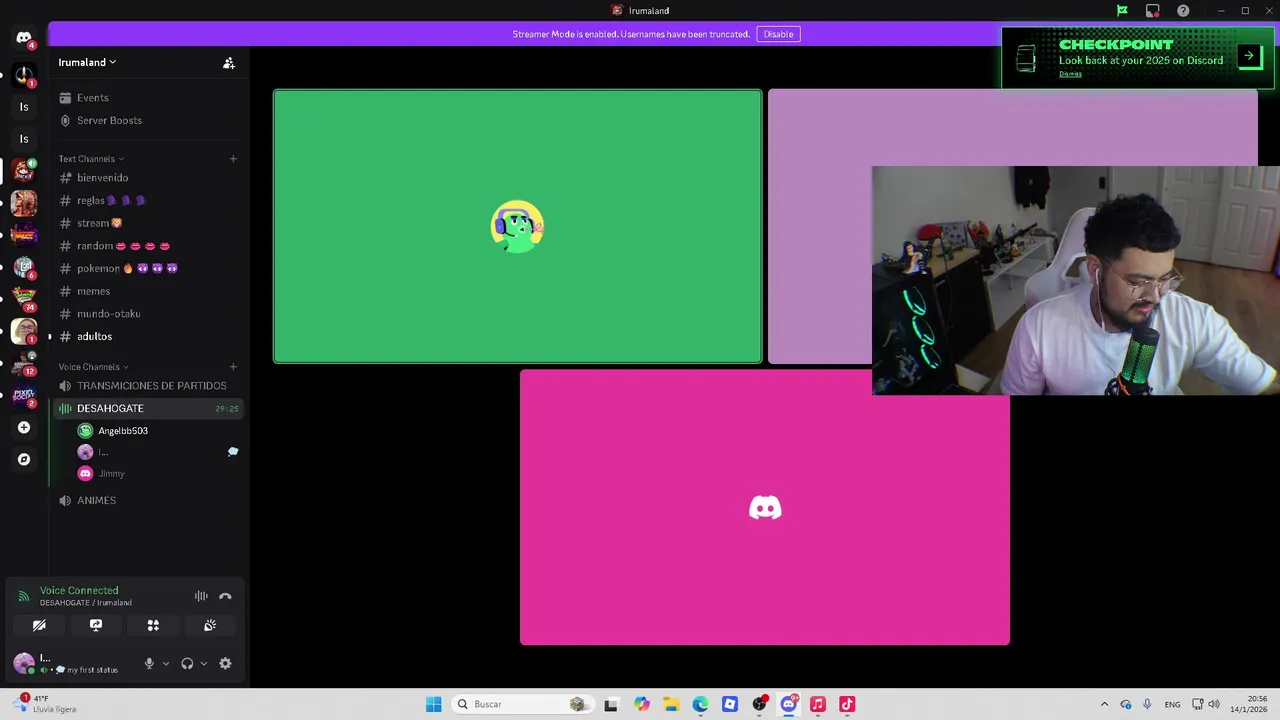
Task: Open Discord help question mark icon
Action: point(1183,11)
